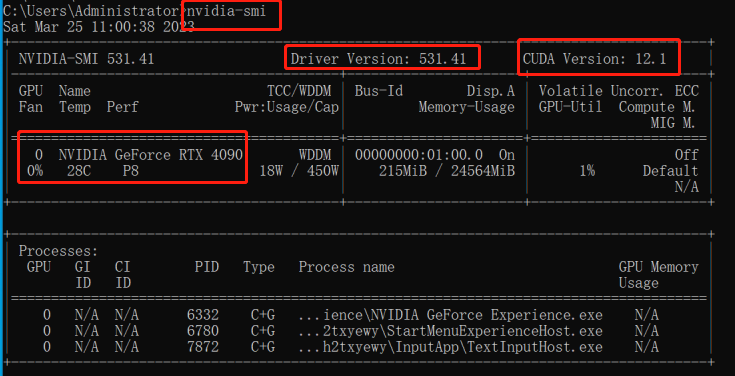Click the Driver Version: 531.41 text

[378, 59]
